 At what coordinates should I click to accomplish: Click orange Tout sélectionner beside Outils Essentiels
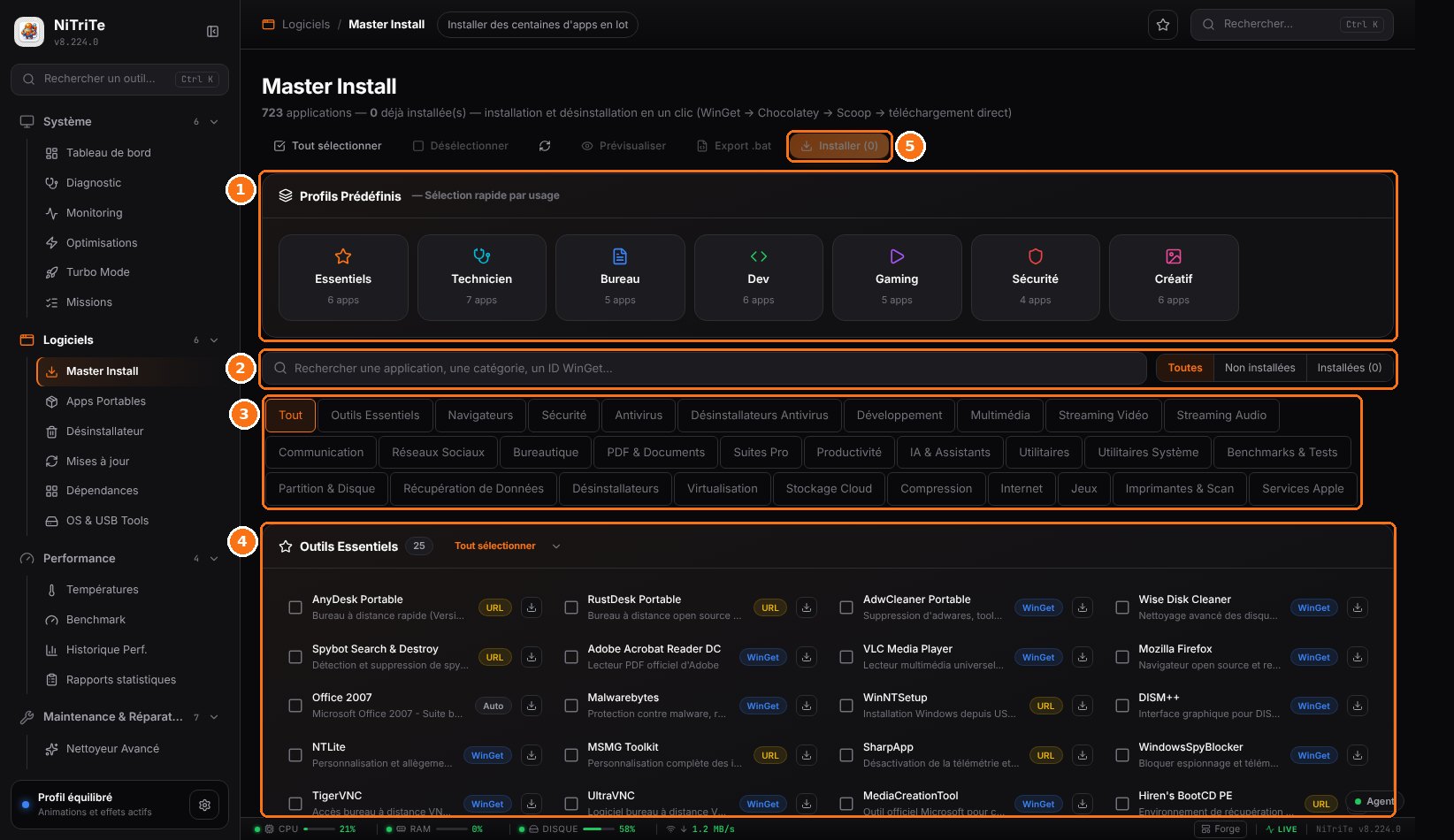coord(495,546)
